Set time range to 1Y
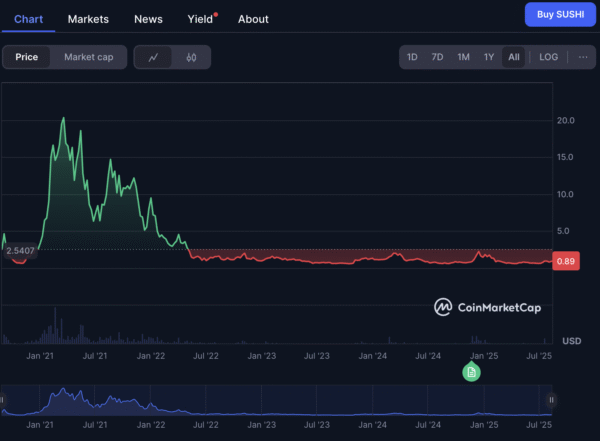This screenshot has height=441, width=600. [x=489, y=57]
